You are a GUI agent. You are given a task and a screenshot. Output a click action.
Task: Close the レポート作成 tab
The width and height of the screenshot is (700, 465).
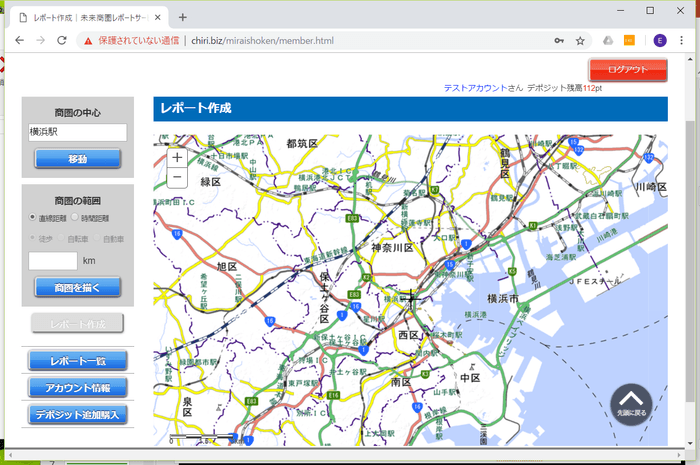(158, 17)
